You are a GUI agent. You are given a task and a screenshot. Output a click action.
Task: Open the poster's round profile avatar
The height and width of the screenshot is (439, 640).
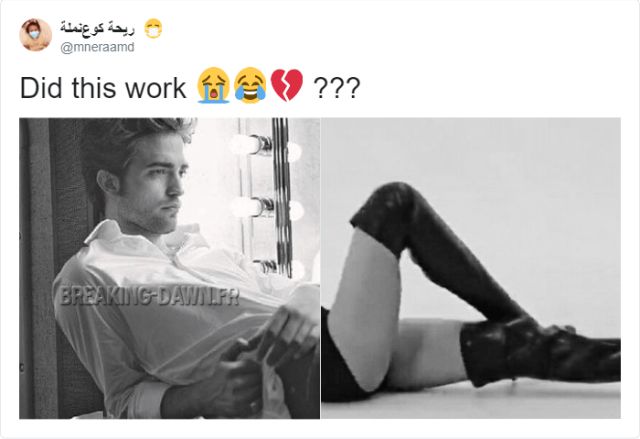click(36, 35)
